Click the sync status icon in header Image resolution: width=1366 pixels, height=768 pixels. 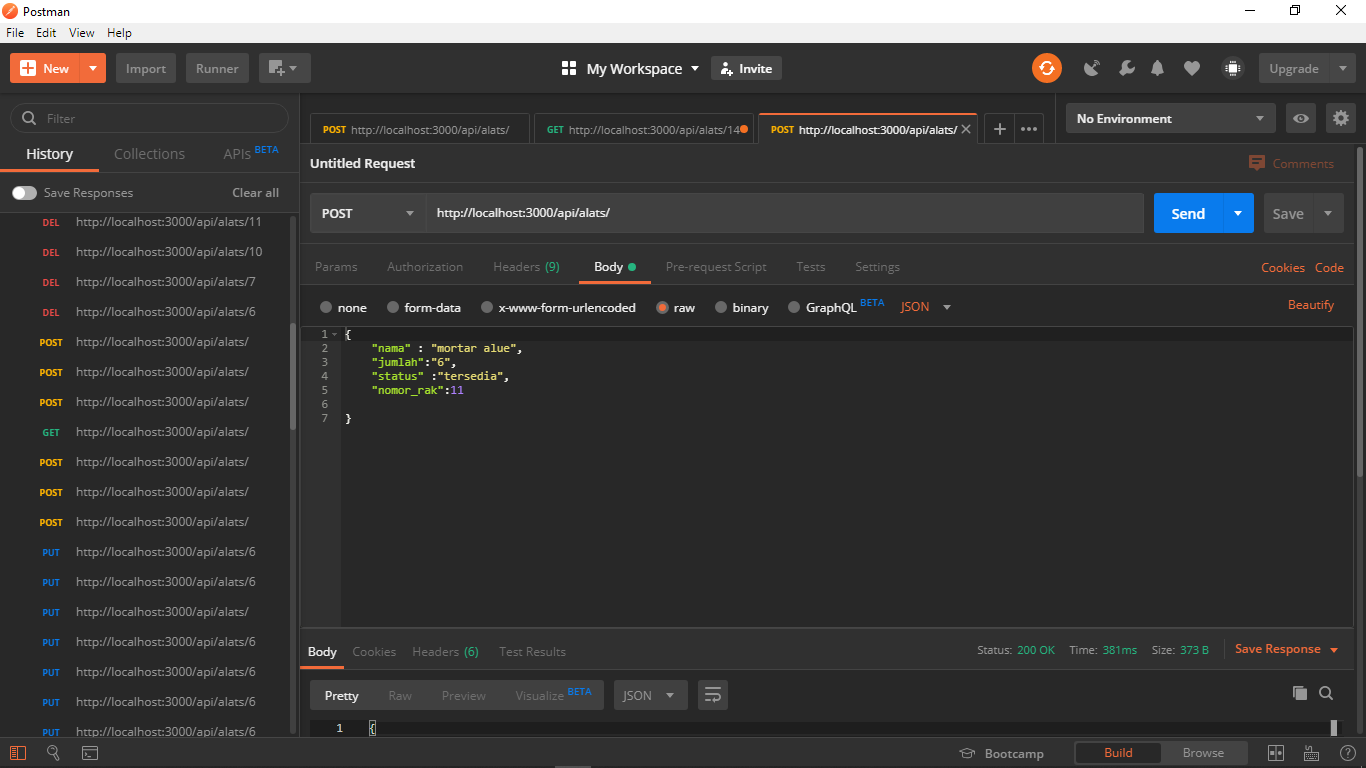tap(1046, 68)
